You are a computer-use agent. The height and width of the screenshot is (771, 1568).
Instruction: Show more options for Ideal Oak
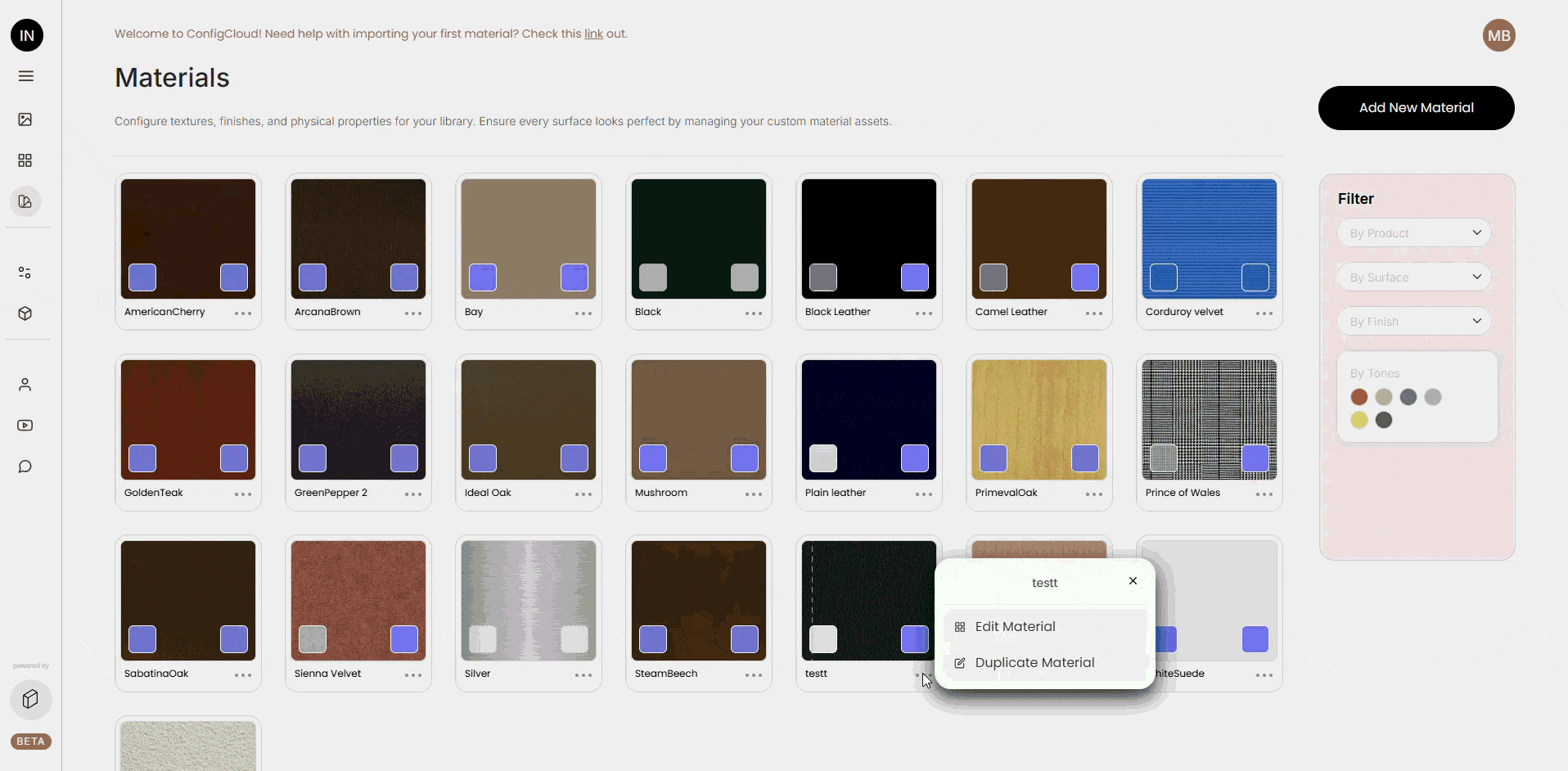[x=583, y=494]
